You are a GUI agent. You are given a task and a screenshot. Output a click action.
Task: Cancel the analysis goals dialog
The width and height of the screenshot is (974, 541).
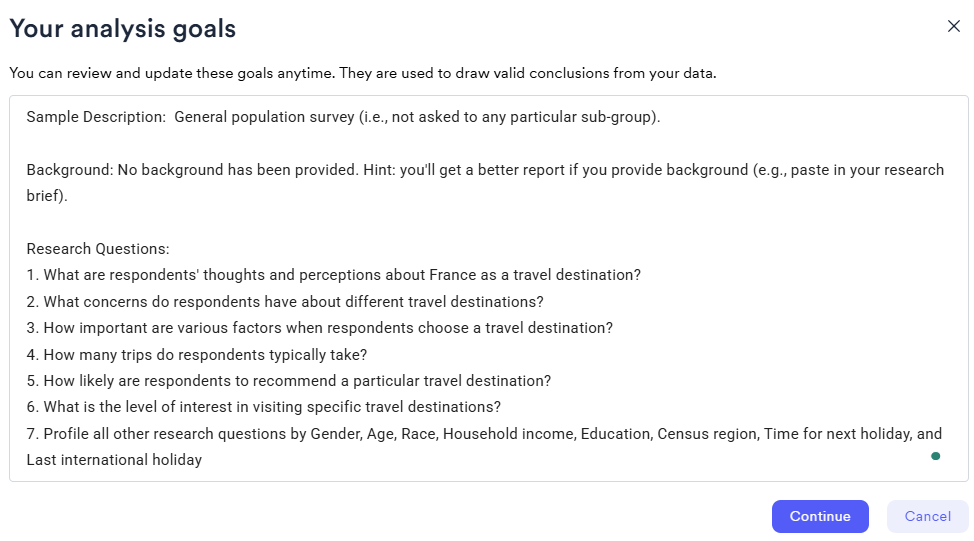click(927, 516)
